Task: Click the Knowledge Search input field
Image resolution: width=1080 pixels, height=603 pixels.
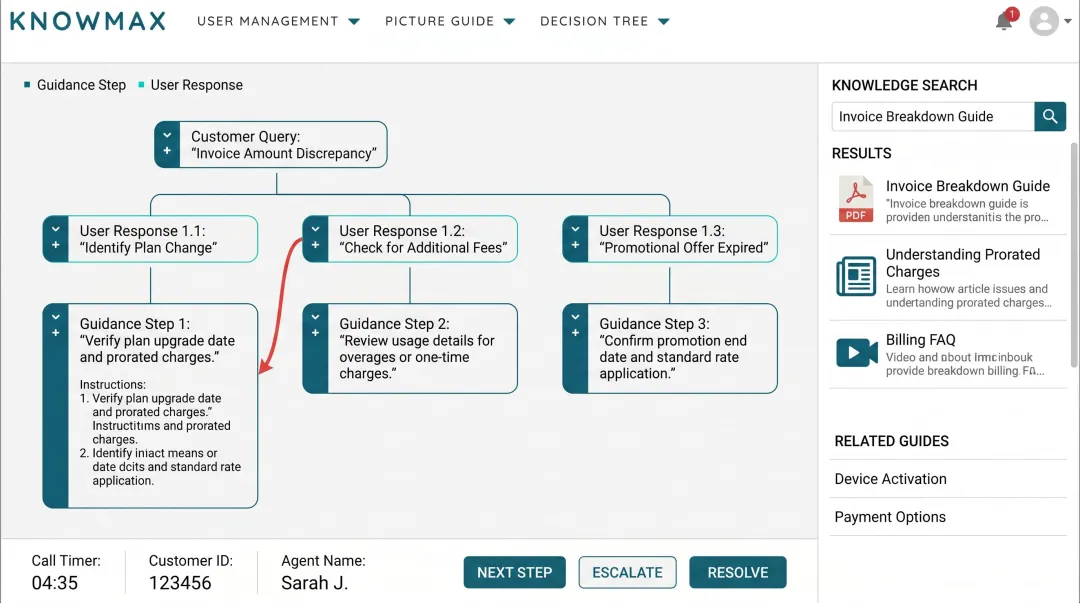Action: pyautogui.click(x=933, y=116)
